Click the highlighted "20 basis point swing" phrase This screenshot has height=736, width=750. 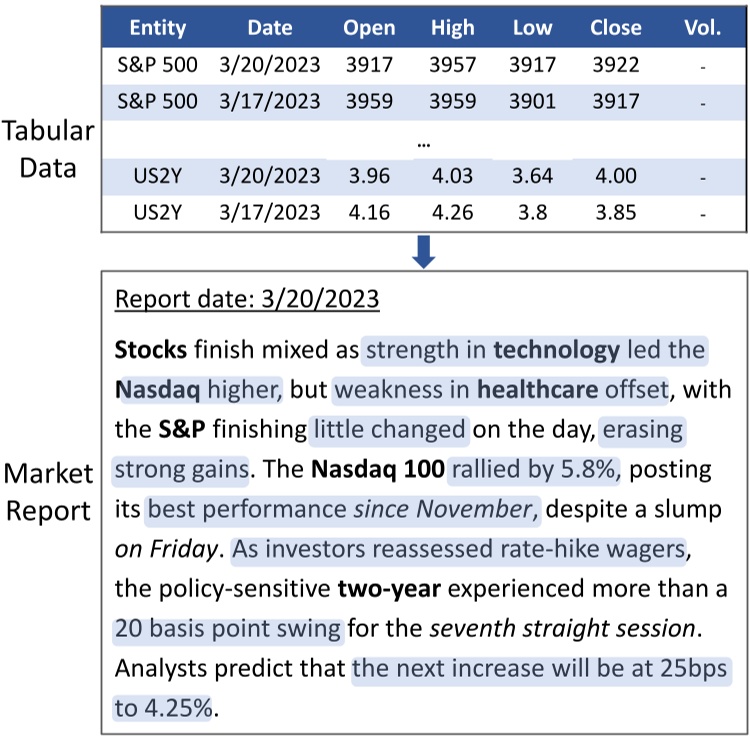pyautogui.click(x=226, y=630)
